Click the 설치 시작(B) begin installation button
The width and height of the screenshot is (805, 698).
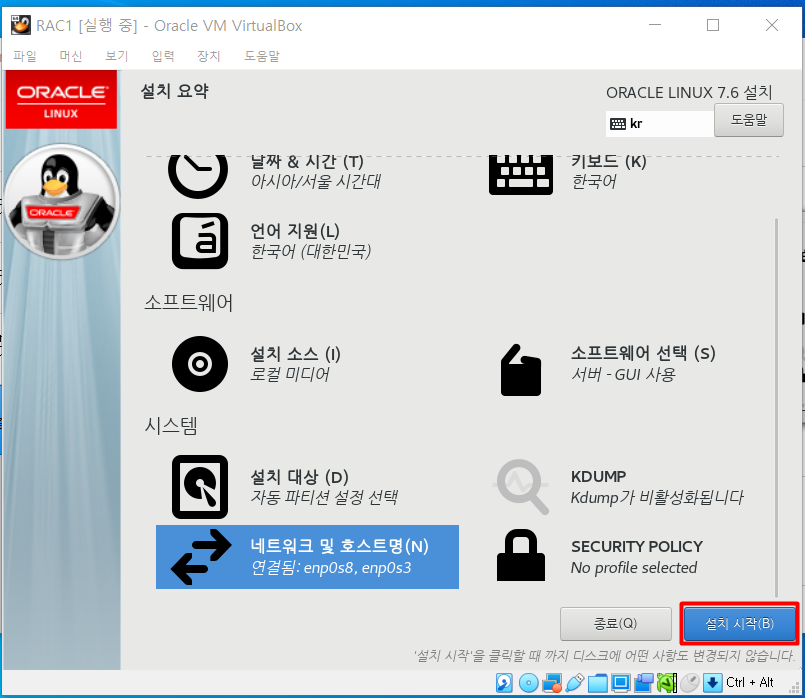pos(739,624)
